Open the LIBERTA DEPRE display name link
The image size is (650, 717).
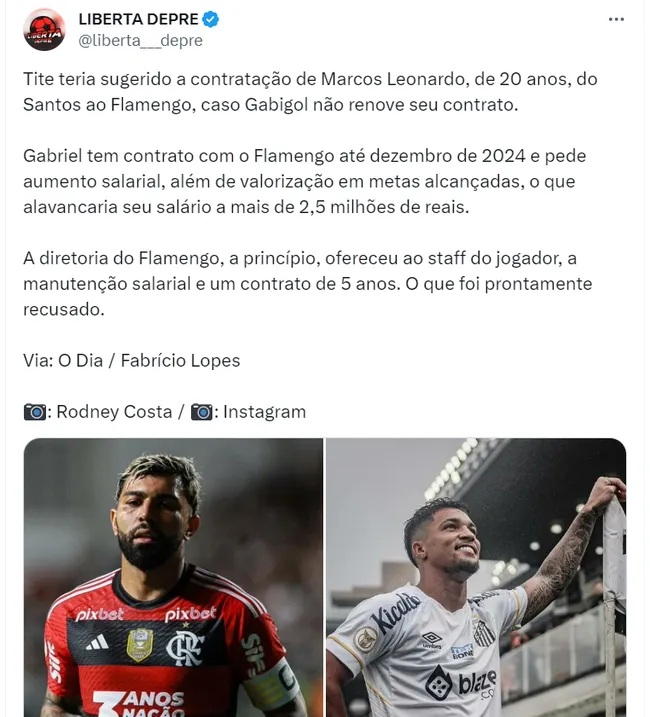coord(138,20)
